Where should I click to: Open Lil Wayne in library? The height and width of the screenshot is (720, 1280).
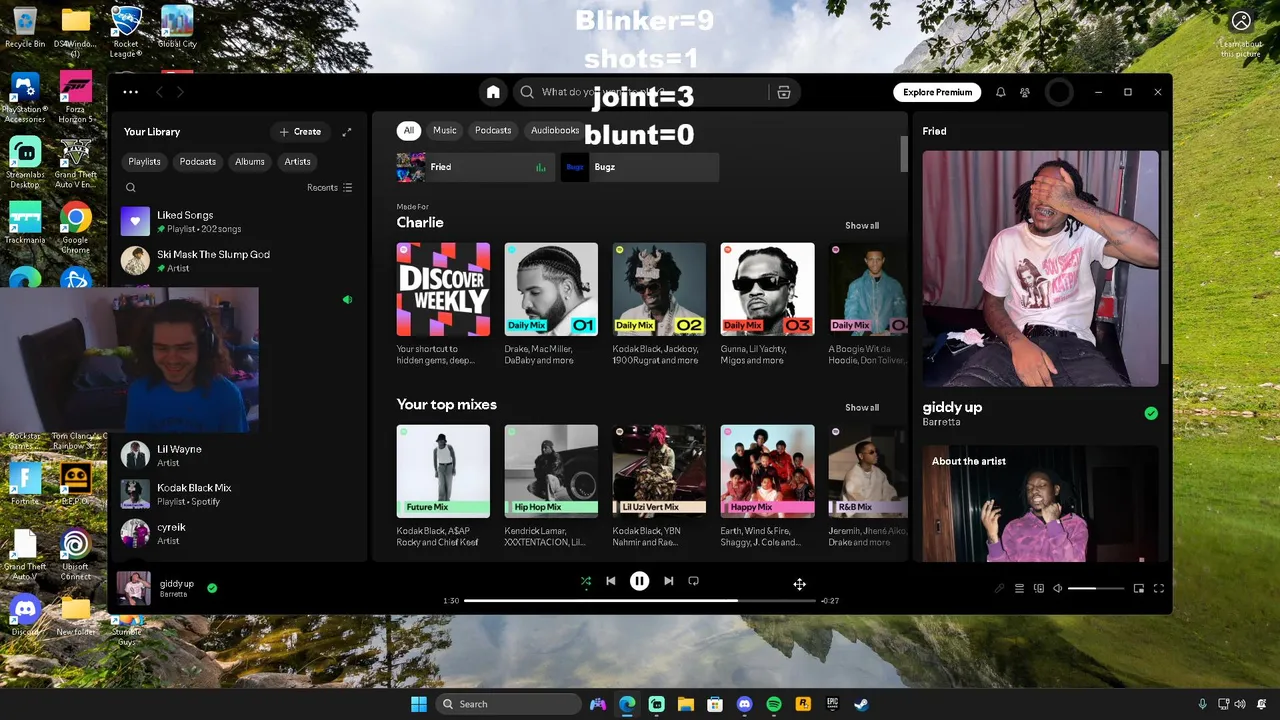tap(237, 456)
